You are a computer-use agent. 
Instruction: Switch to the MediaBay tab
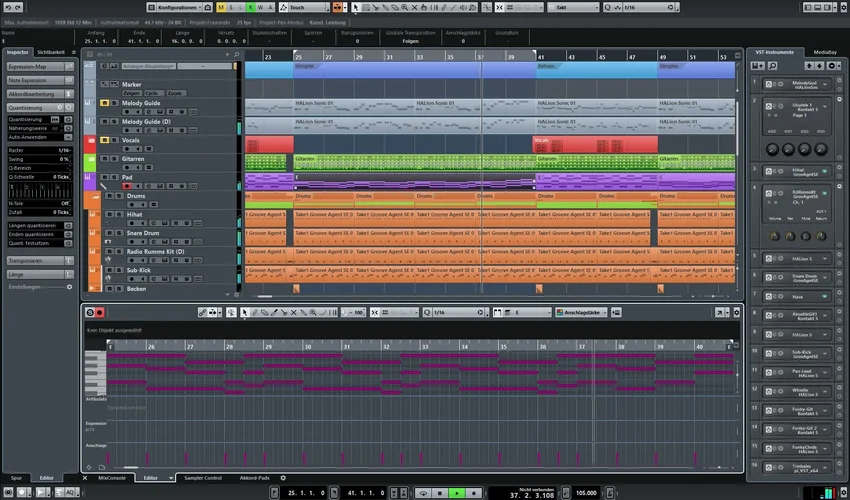click(825, 52)
